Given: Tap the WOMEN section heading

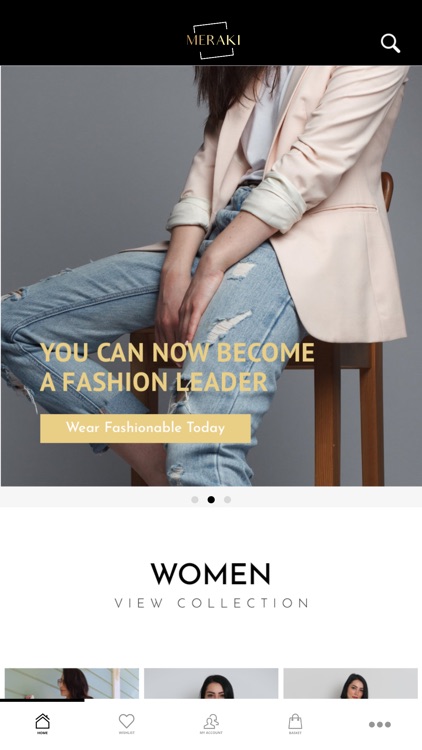Looking at the screenshot, I should pos(211,574).
